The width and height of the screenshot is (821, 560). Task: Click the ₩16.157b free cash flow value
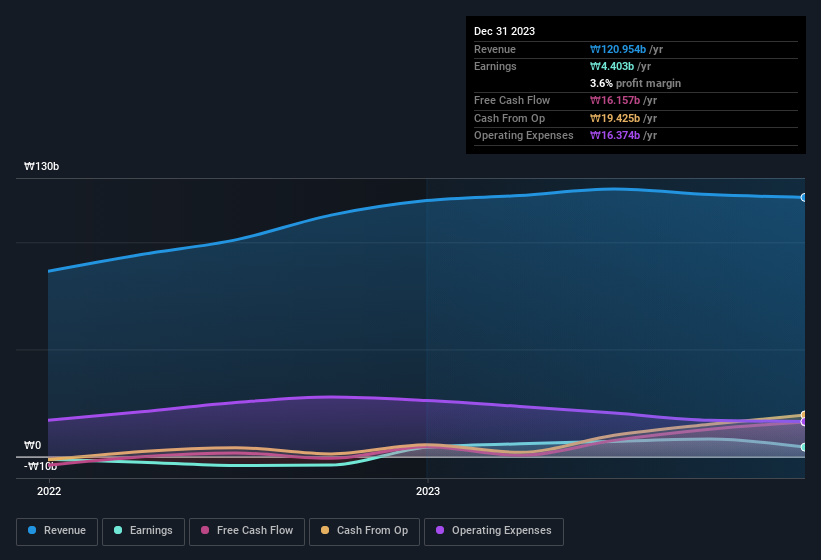click(615, 100)
